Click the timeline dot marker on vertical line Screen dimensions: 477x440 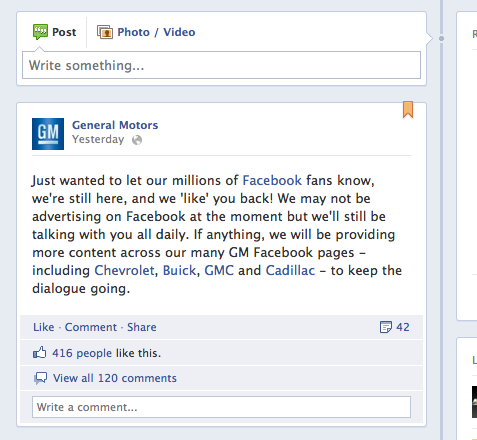click(441, 39)
